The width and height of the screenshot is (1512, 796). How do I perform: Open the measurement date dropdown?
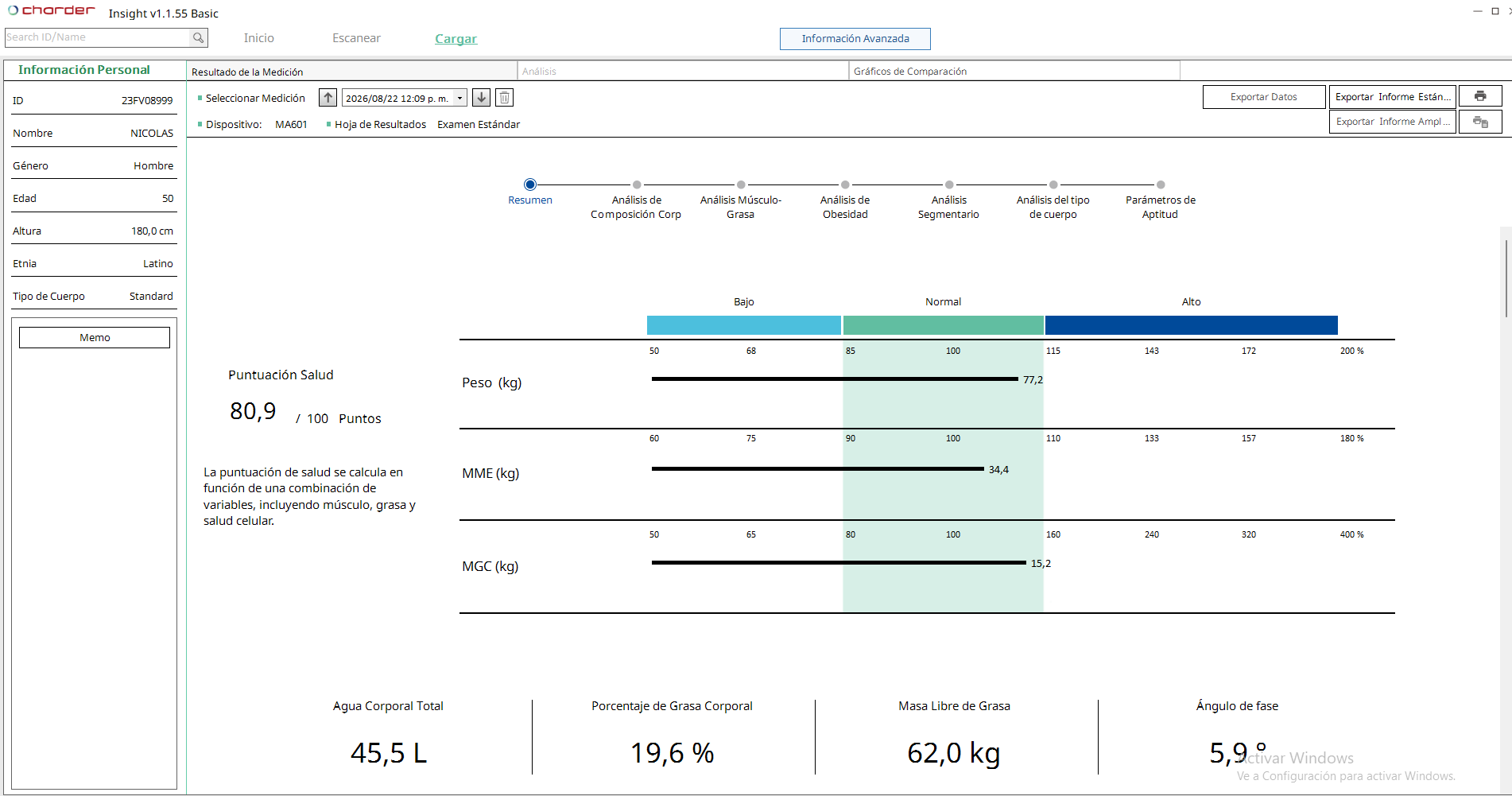(x=459, y=98)
